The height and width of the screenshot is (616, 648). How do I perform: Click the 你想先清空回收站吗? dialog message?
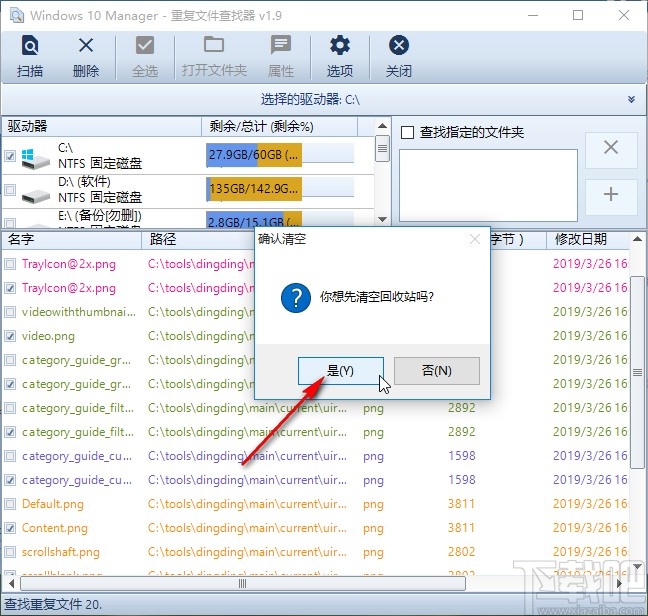tap(376, 297)
